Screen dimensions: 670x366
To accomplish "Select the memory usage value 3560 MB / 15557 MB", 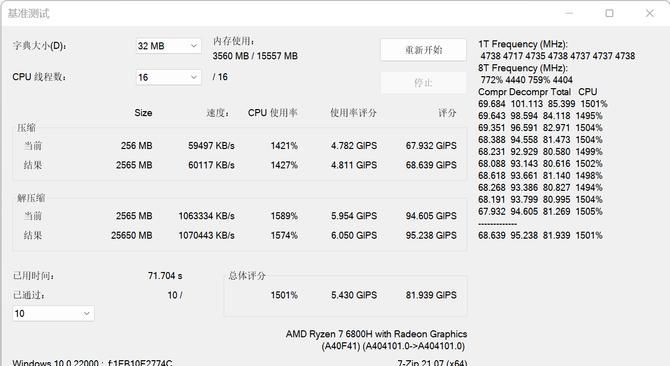I will 255,56.
